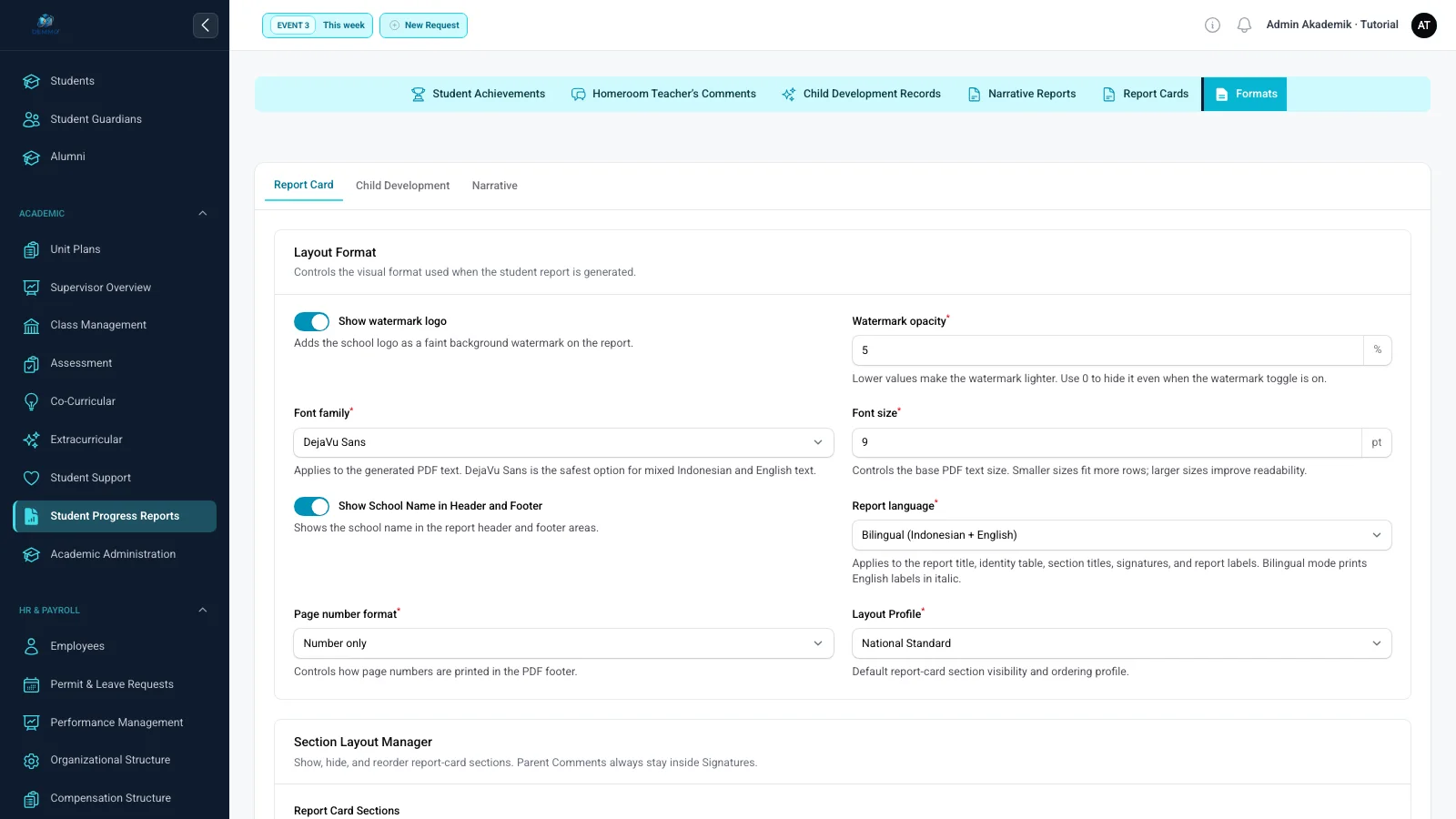Click the AT user avatar
1456x819 pixels.
1423,25
